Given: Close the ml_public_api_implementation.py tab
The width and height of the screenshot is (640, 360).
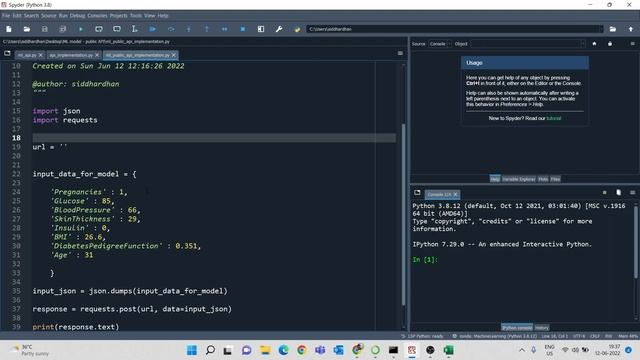Looking at the screenshot, I should click(173, 55).
